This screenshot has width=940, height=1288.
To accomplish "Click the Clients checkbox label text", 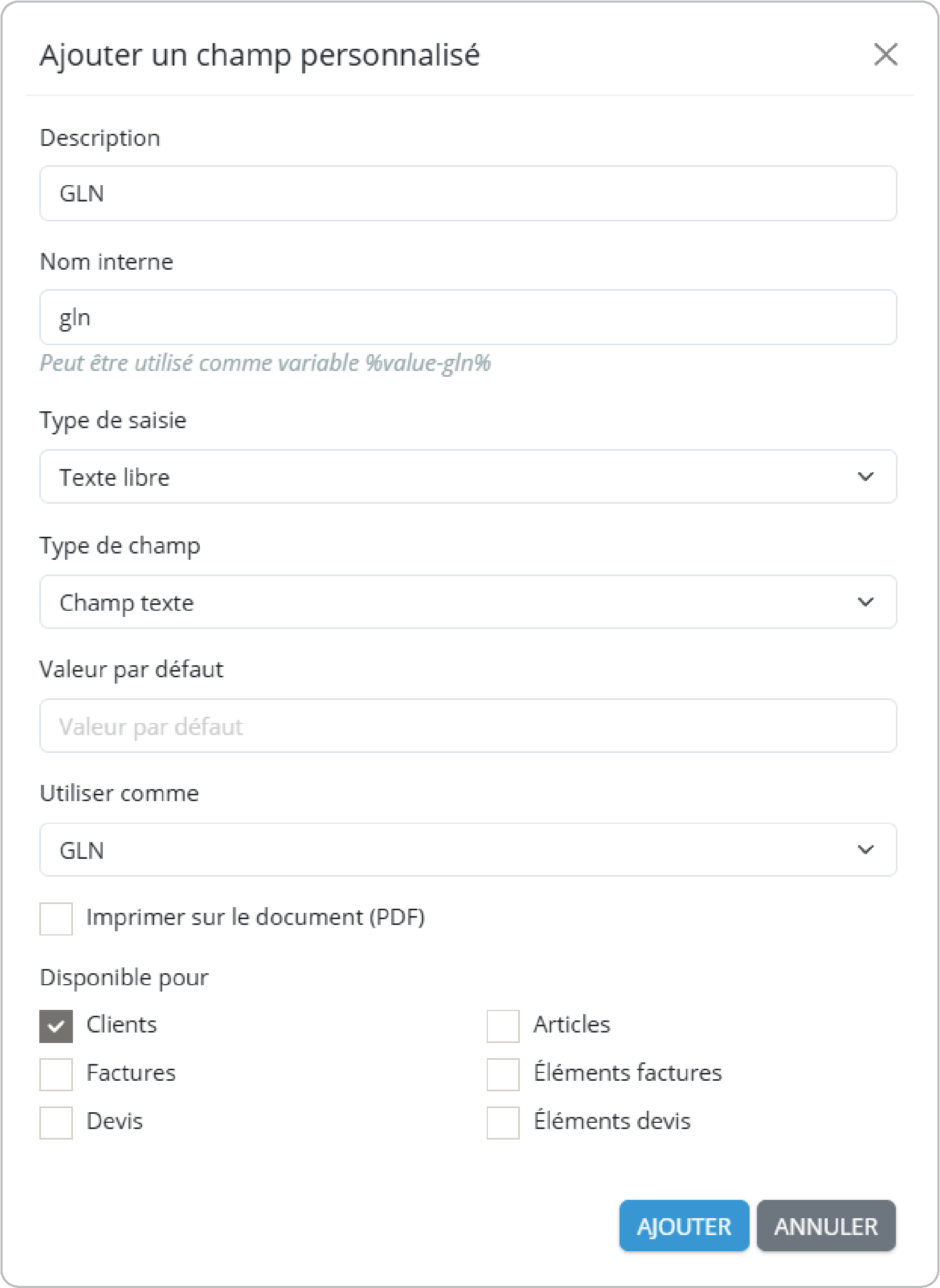I will tap(122, 1025).
